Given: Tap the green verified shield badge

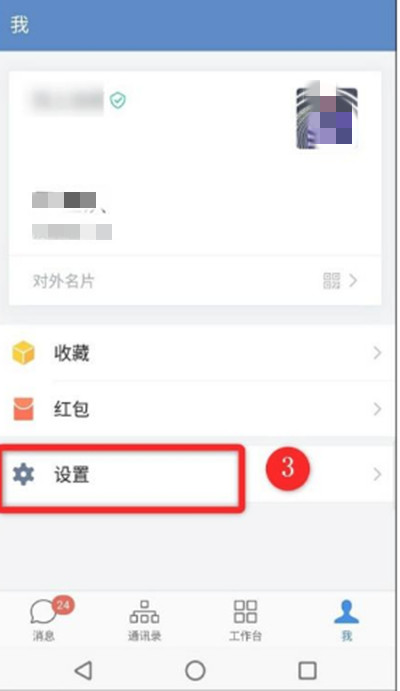Looking at the screenshot, I should click(118, 100).
